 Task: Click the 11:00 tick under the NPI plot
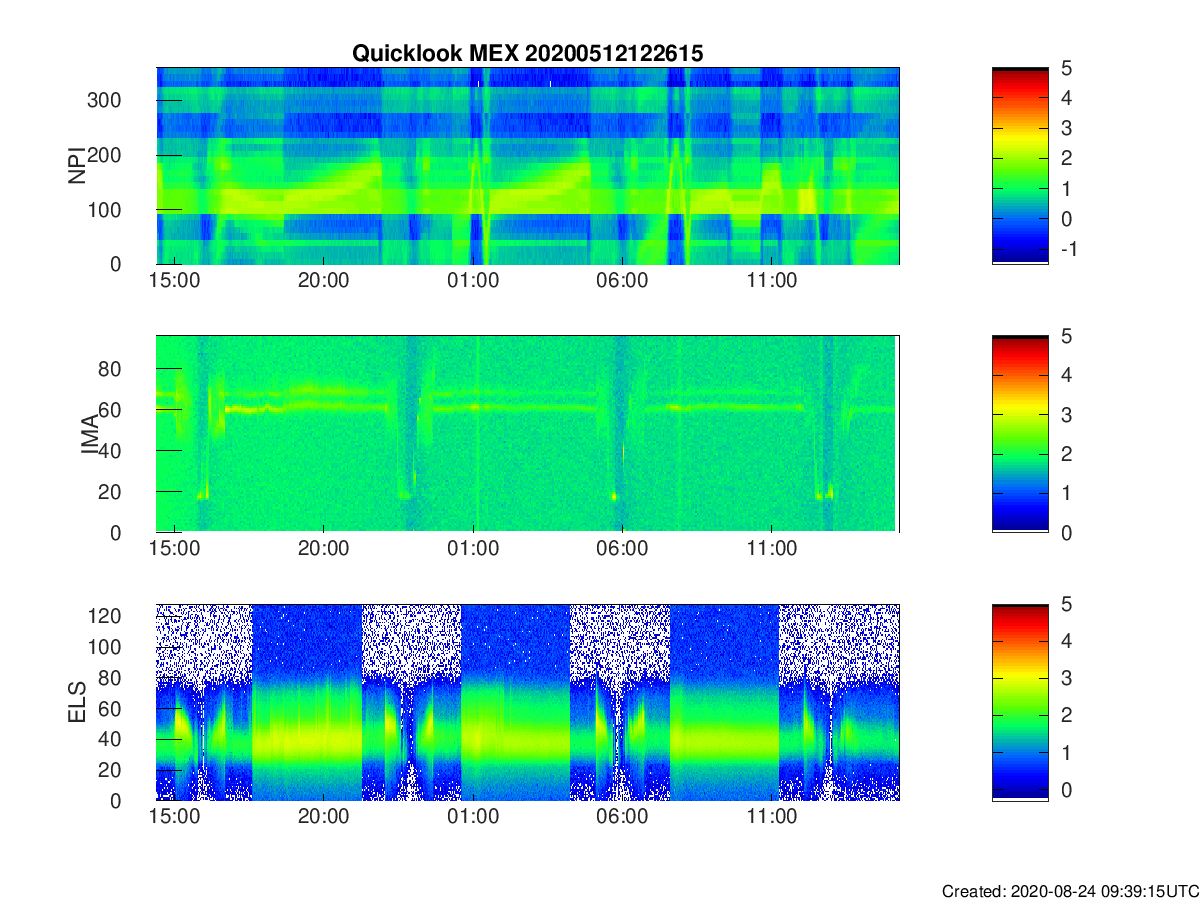pyautogui.click(x=772, y=281)
